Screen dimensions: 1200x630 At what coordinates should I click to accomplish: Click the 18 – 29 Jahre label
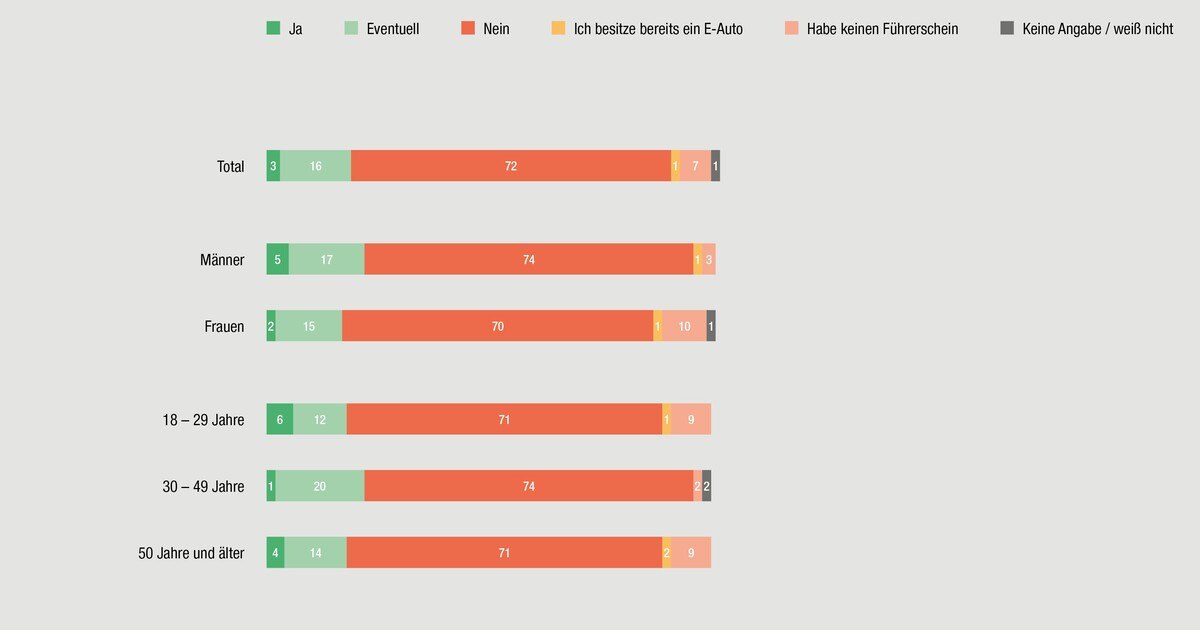pos(203,420)
